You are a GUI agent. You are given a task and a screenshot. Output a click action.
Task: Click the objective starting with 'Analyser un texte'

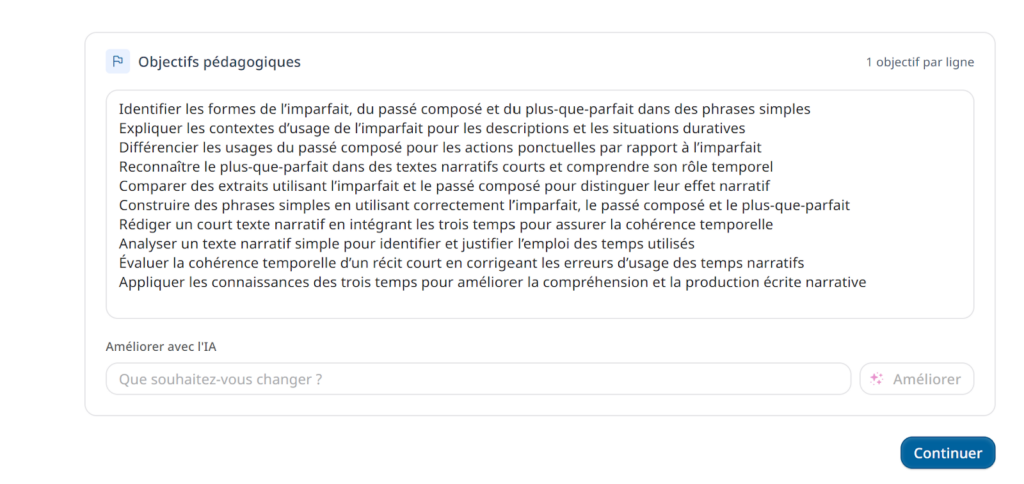[406, 243]
